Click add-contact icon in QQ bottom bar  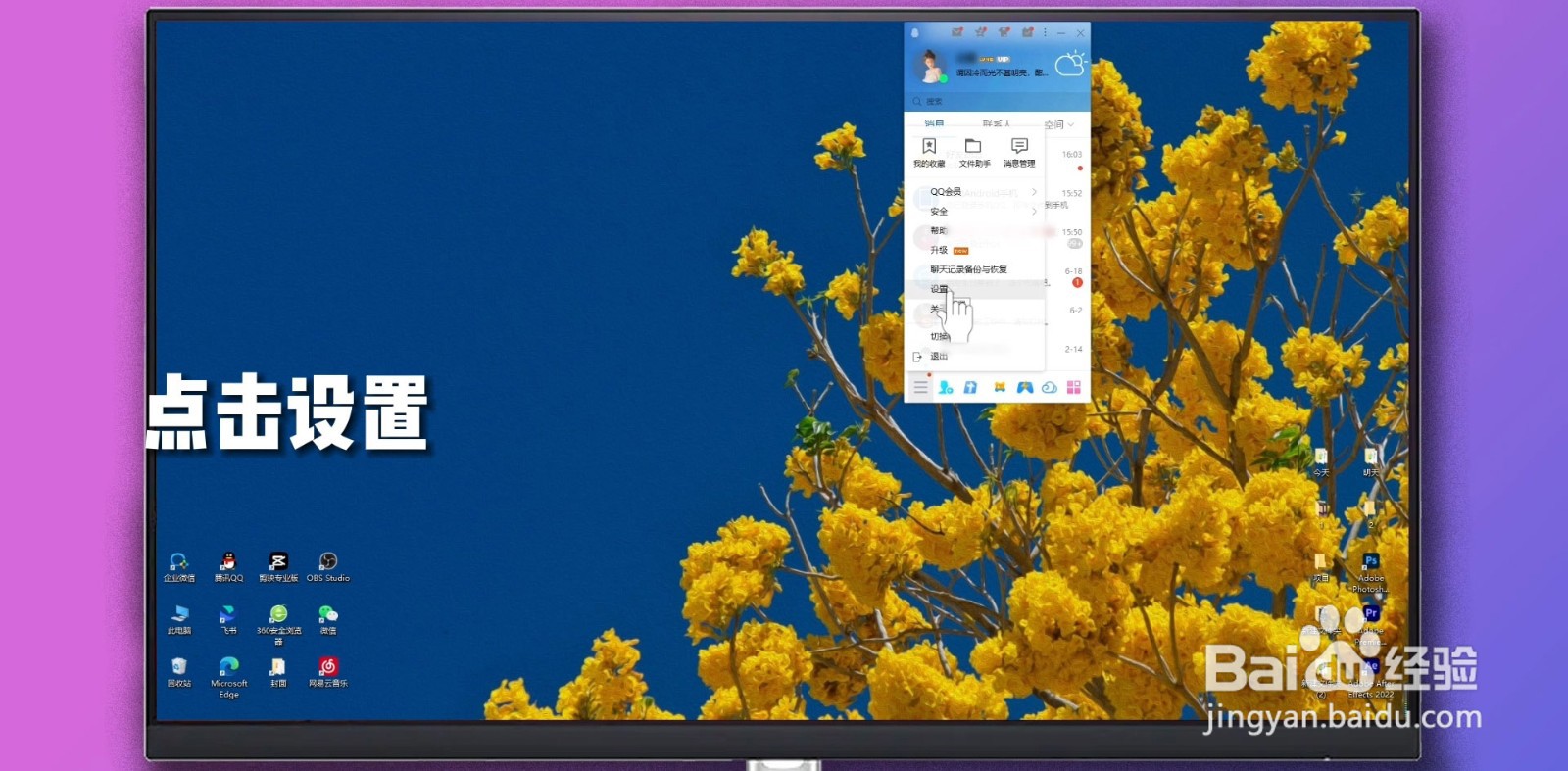click(946, 387)
